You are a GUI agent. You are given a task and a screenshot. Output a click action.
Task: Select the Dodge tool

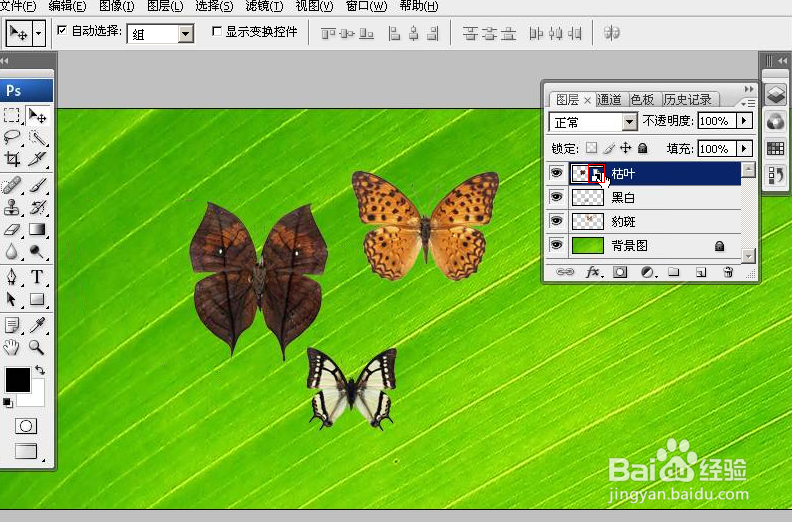37,251
